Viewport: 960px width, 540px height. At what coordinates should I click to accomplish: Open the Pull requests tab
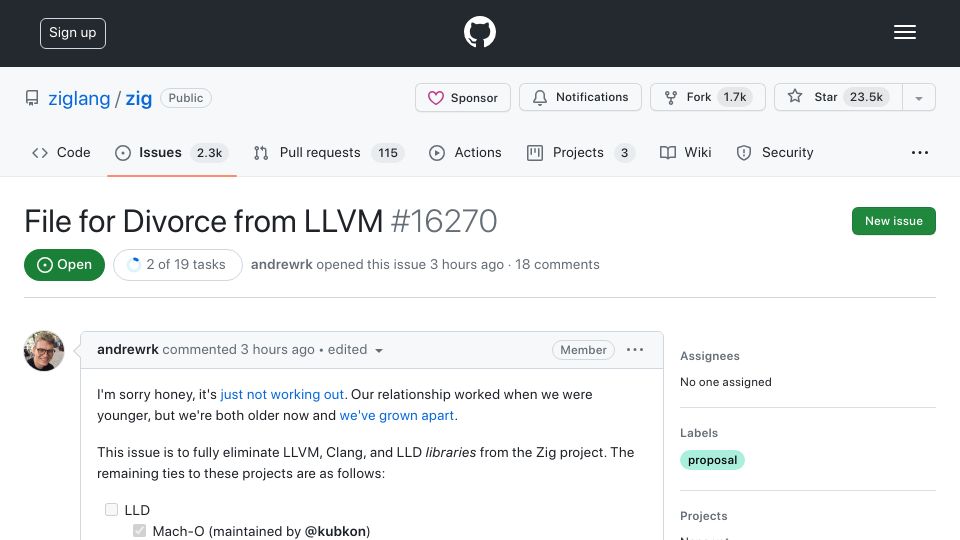329,152
